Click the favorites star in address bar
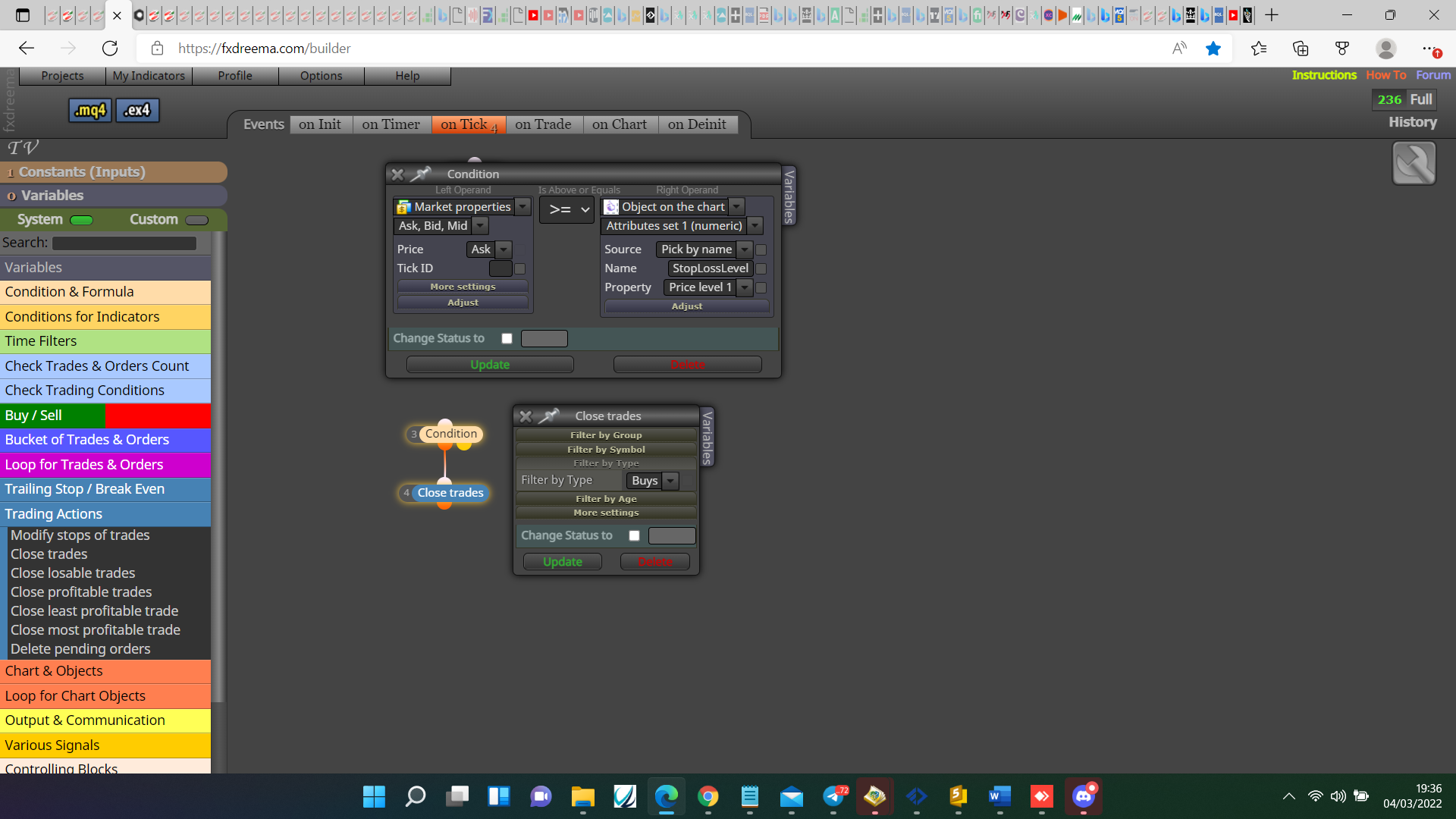Image resolution: width=1456 pixels, height=819 pixels. tap(1213, 49)
